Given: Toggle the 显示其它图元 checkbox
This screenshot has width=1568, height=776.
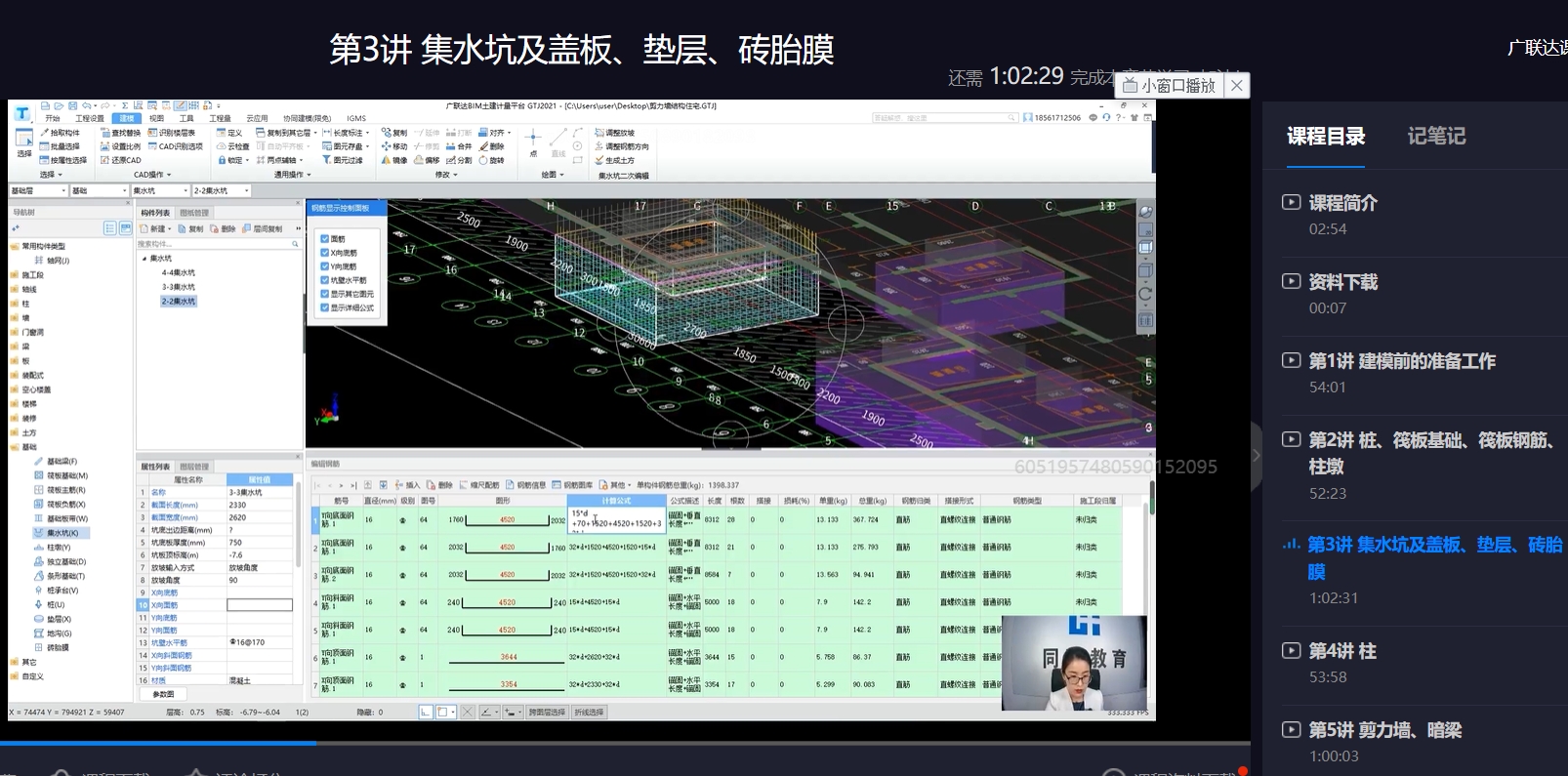Looking at the screenshot, I should coord(325,294).
